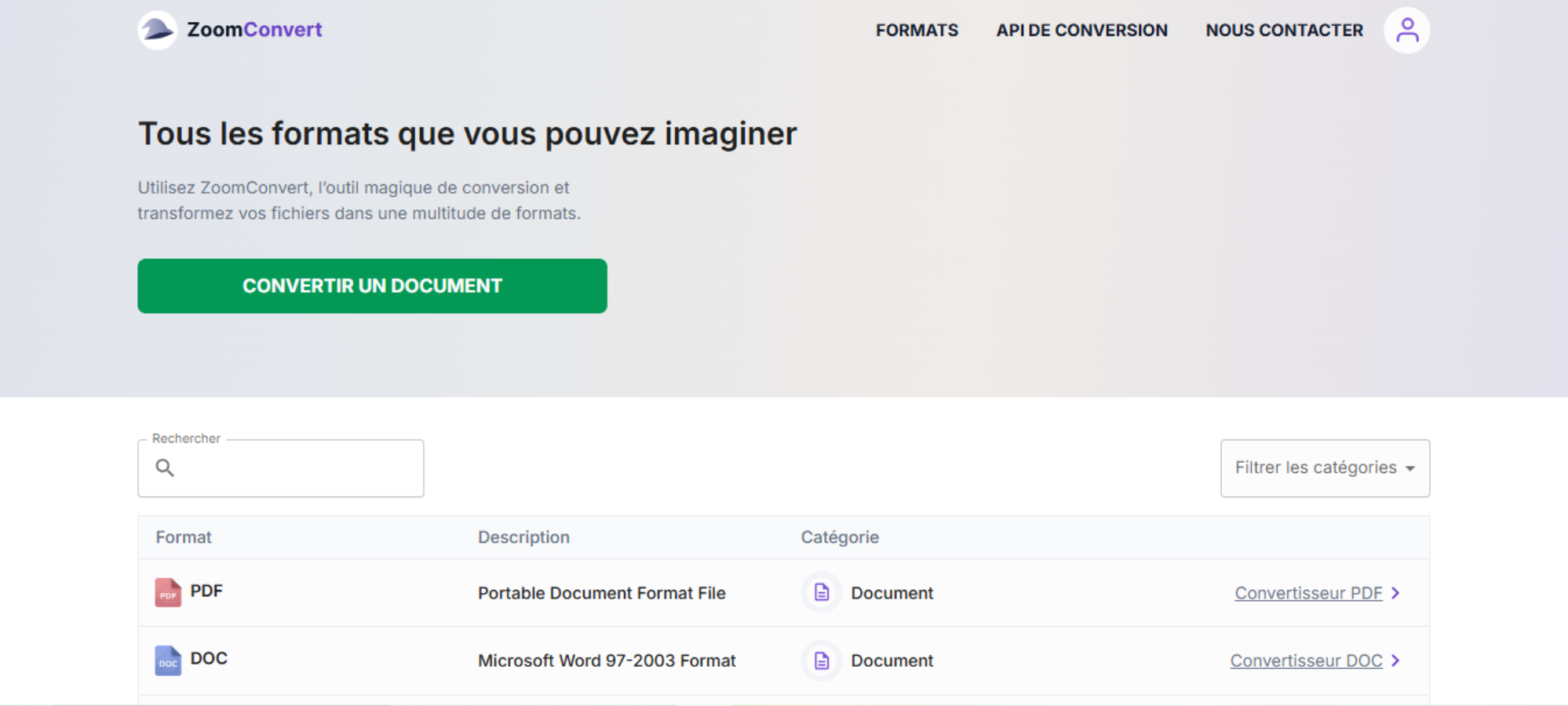This screenshot has width=1568, height=706.
Task: Open NOUS CONTACTER in the navigation
Action: point(1284,30)
